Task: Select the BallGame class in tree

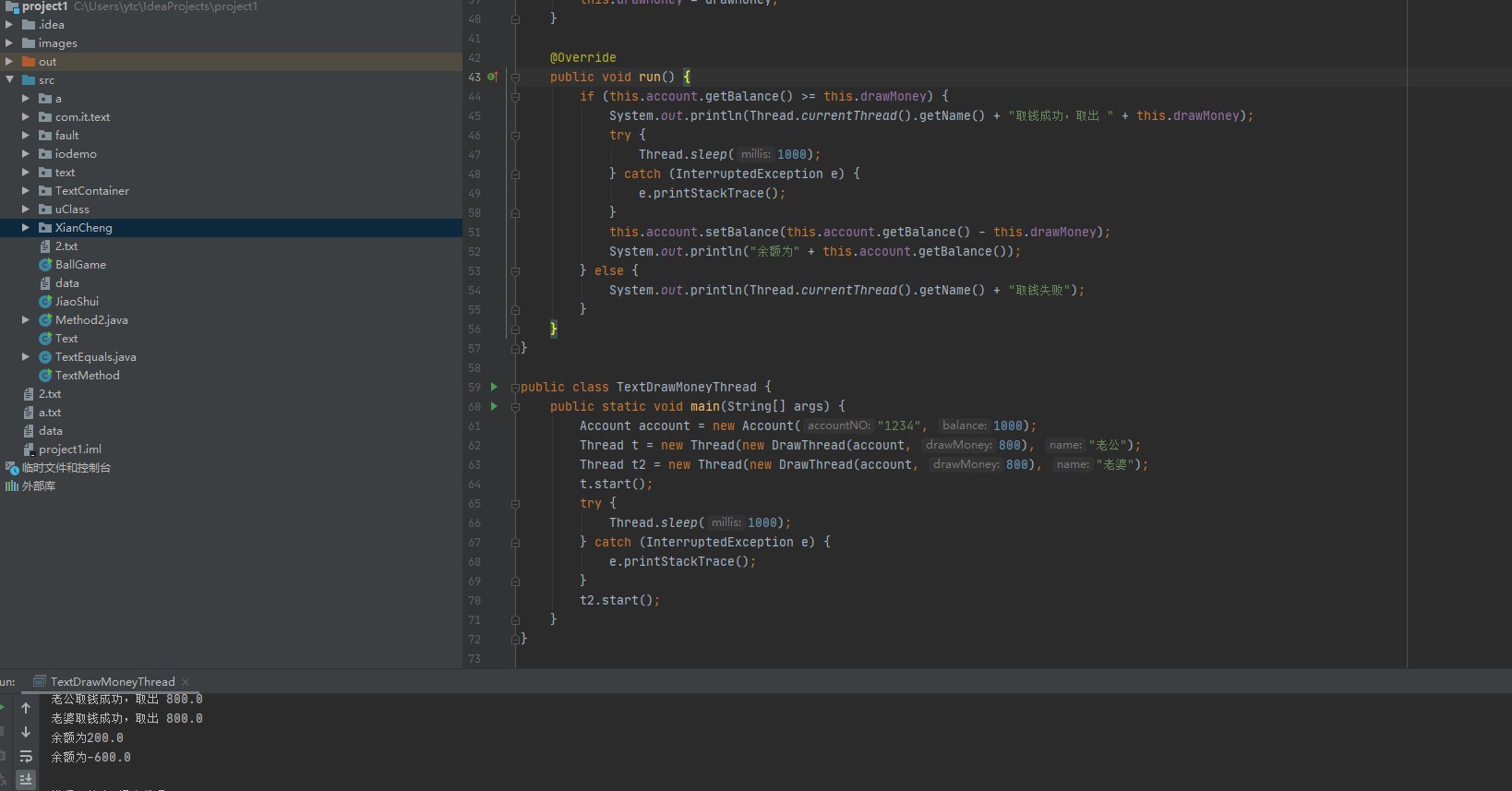Action: [x=80, y=265]
